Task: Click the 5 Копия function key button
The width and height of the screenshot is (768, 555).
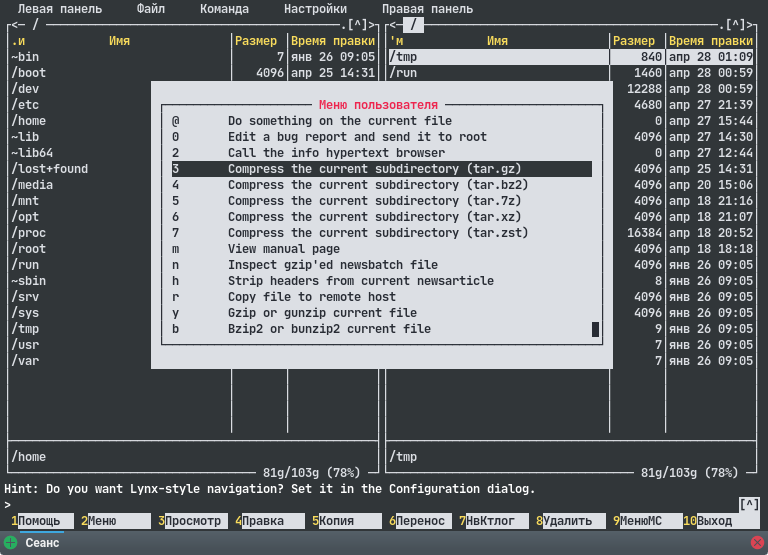Action: coord(347,521)
